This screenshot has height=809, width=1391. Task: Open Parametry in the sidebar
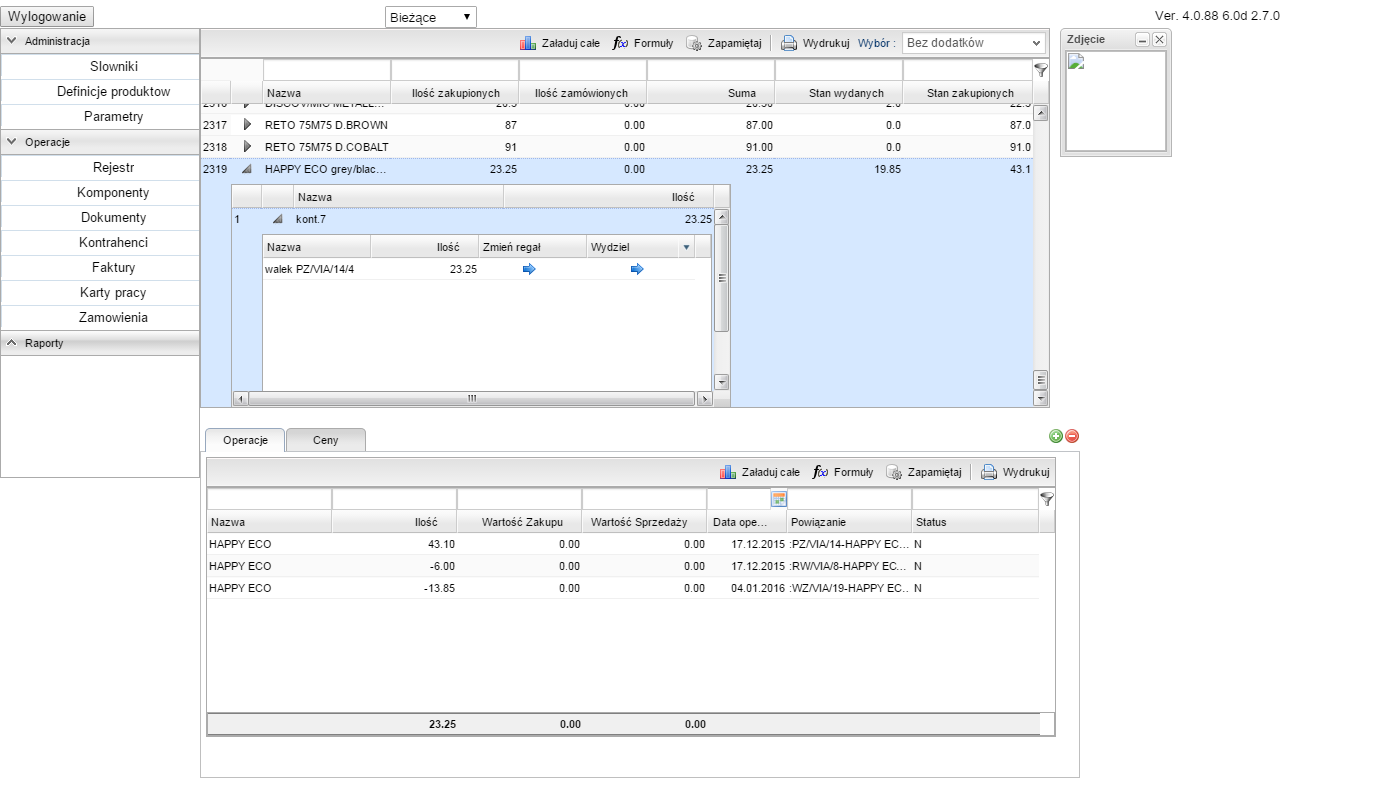pos(113,117)
